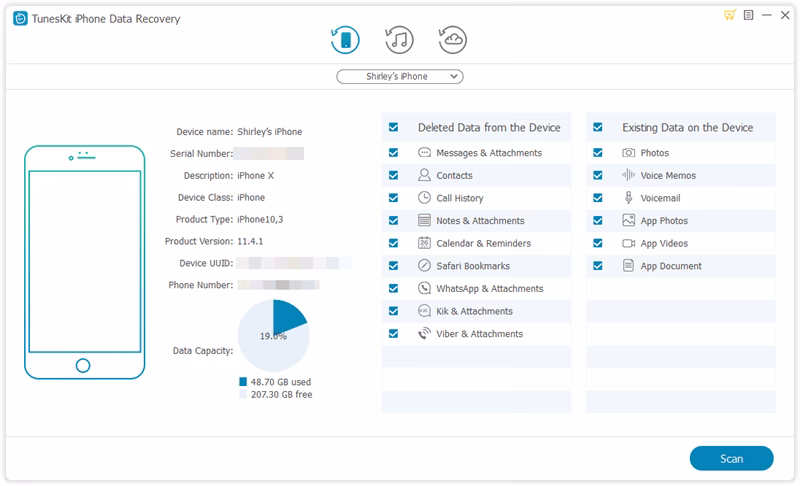Click the Safari Bookmarks compass icon
This screenshot has width=800, height=486.
(x=425, y=266)
